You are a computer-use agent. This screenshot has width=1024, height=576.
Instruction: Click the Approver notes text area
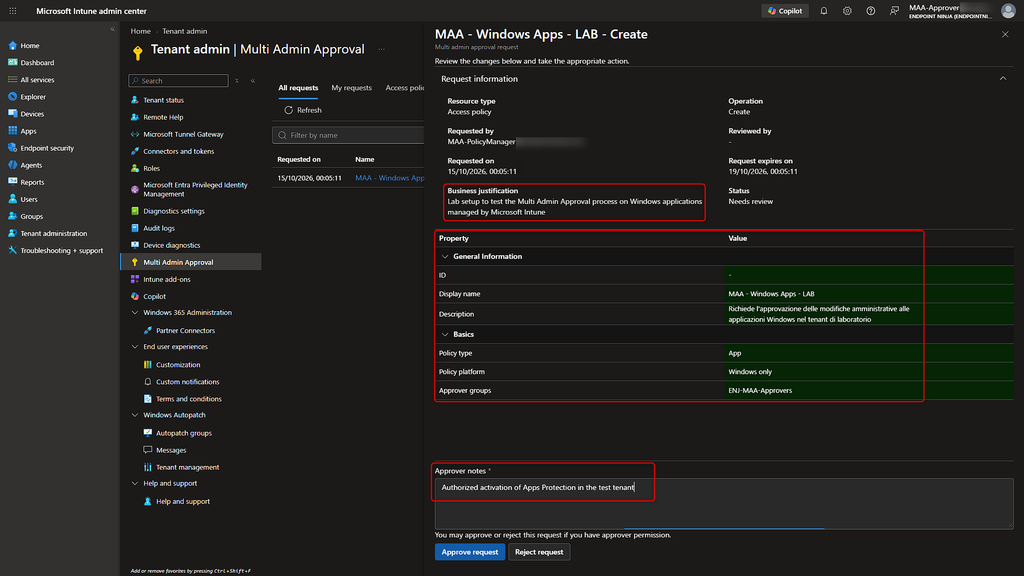(x=724, y=504)
